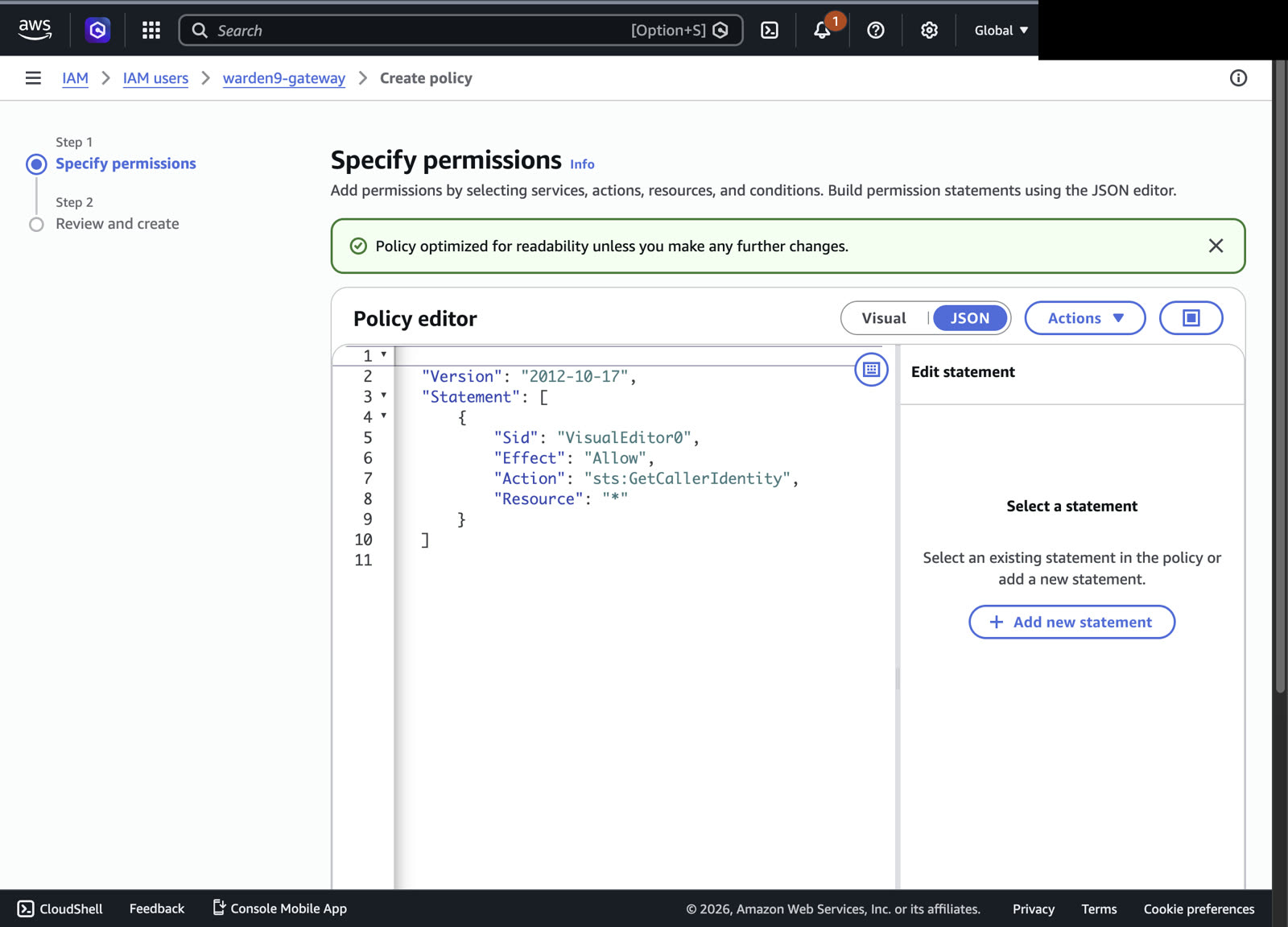This screenshot has height=927, width=1288.
Task: Open Cookie preferences
Action: [1199, 909]
